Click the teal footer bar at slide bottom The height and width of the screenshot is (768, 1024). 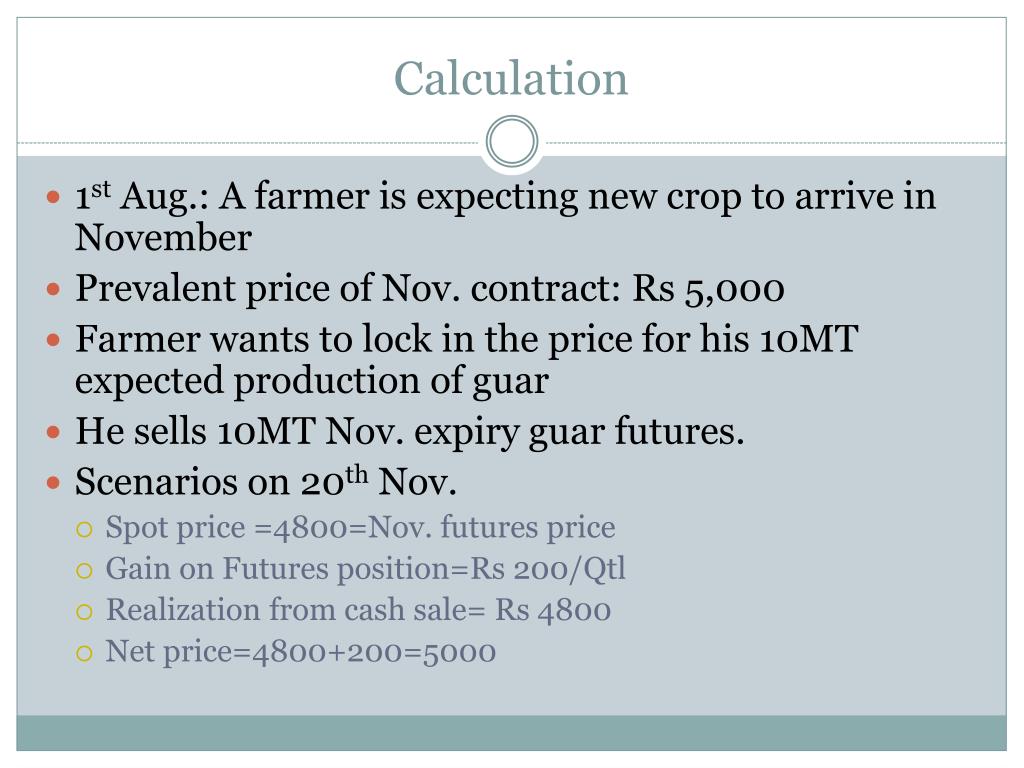tap(511, 733)
